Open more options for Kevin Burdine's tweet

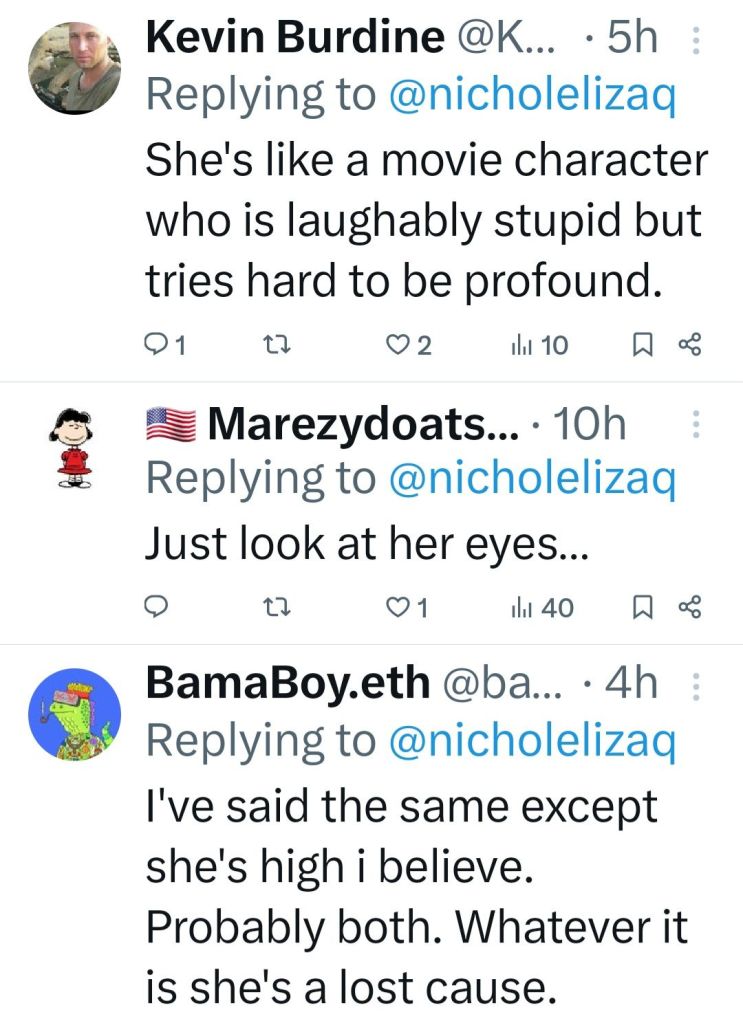697,40
